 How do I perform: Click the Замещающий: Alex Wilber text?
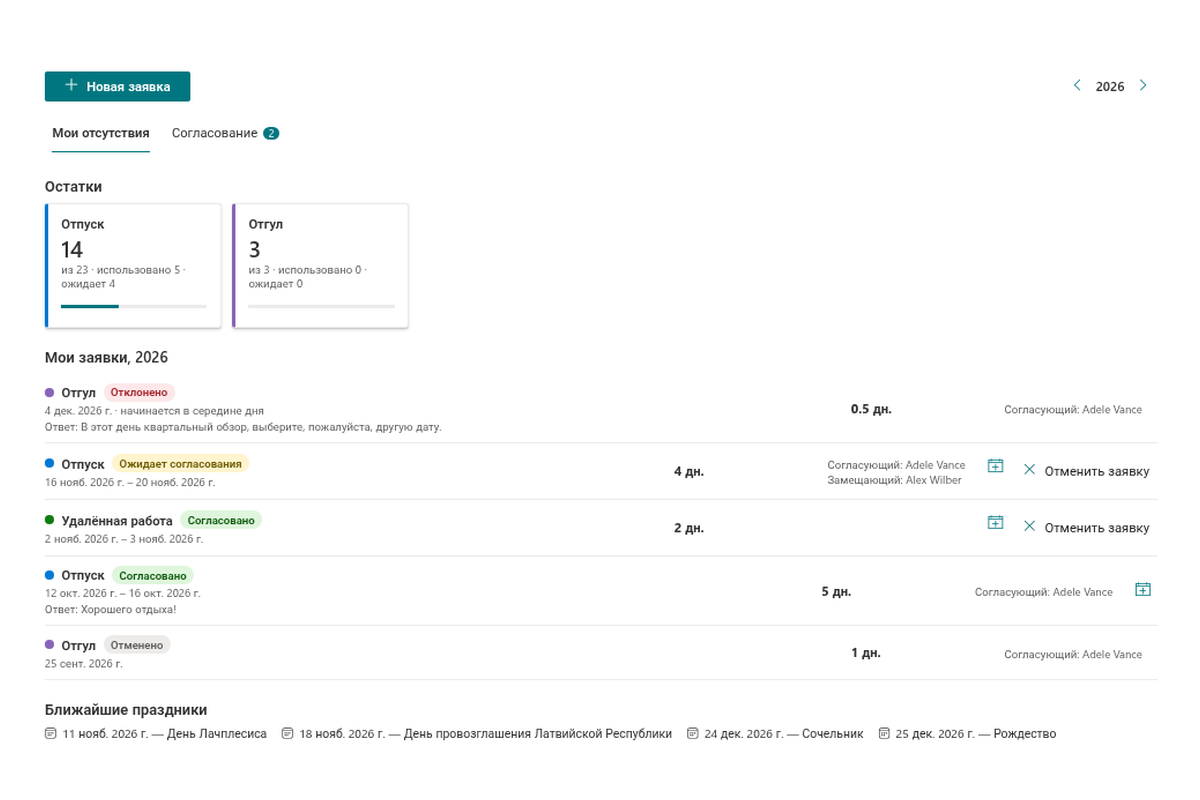(895, 480)
